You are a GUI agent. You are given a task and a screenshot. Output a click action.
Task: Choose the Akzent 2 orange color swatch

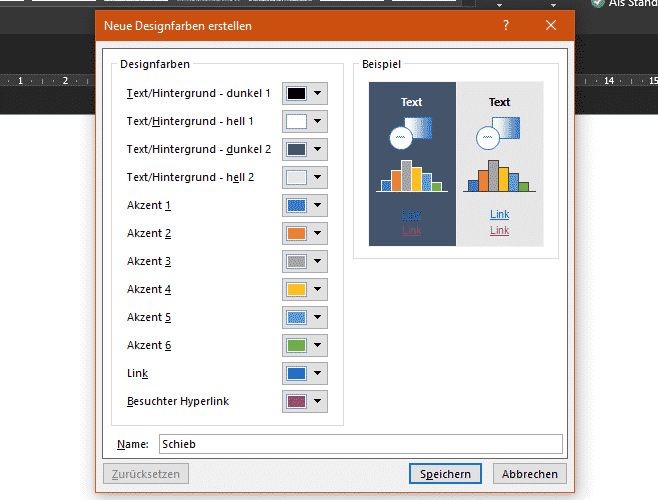(297, 234)
